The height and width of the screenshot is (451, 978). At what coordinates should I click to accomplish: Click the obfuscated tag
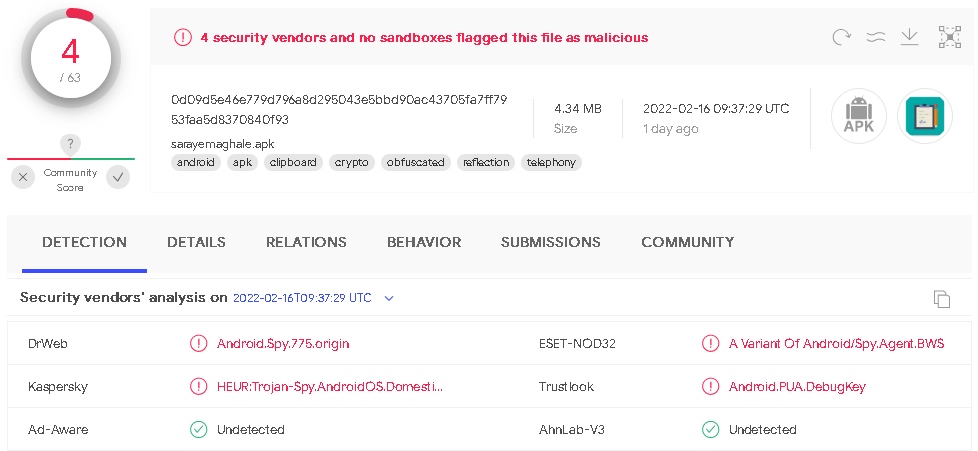(414, 162)
